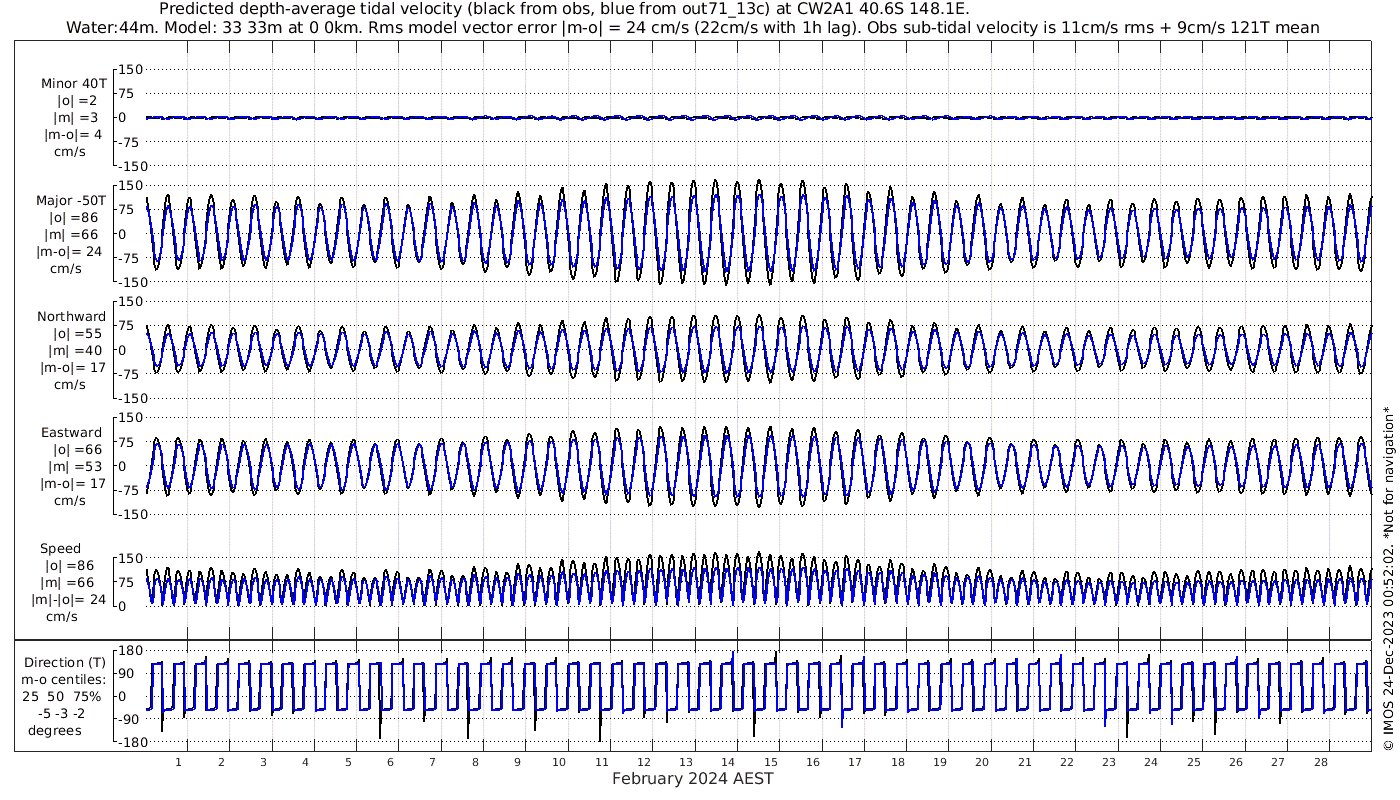1400x800 pixels.
Task: Click the chart title about predicted depth-average tidal velocity
Action: pos(564,10)
